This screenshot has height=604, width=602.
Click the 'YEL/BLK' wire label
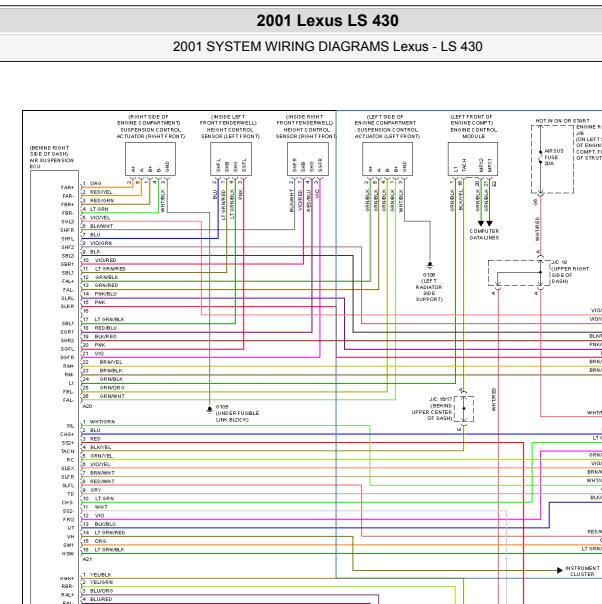click(101, 574)
